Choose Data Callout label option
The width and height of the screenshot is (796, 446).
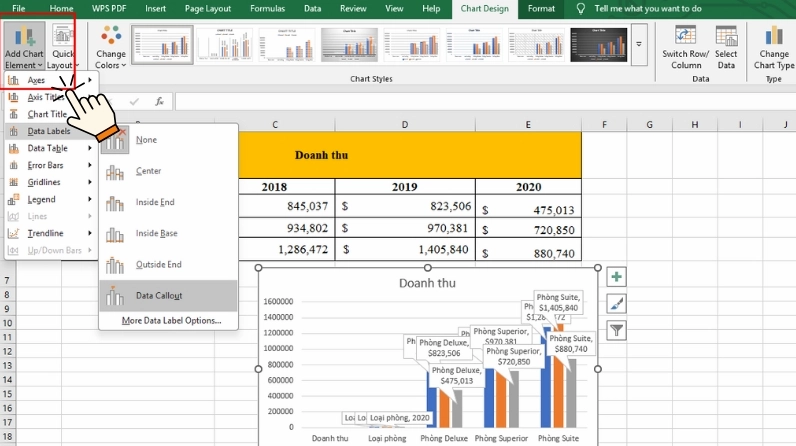coord(168,296)
